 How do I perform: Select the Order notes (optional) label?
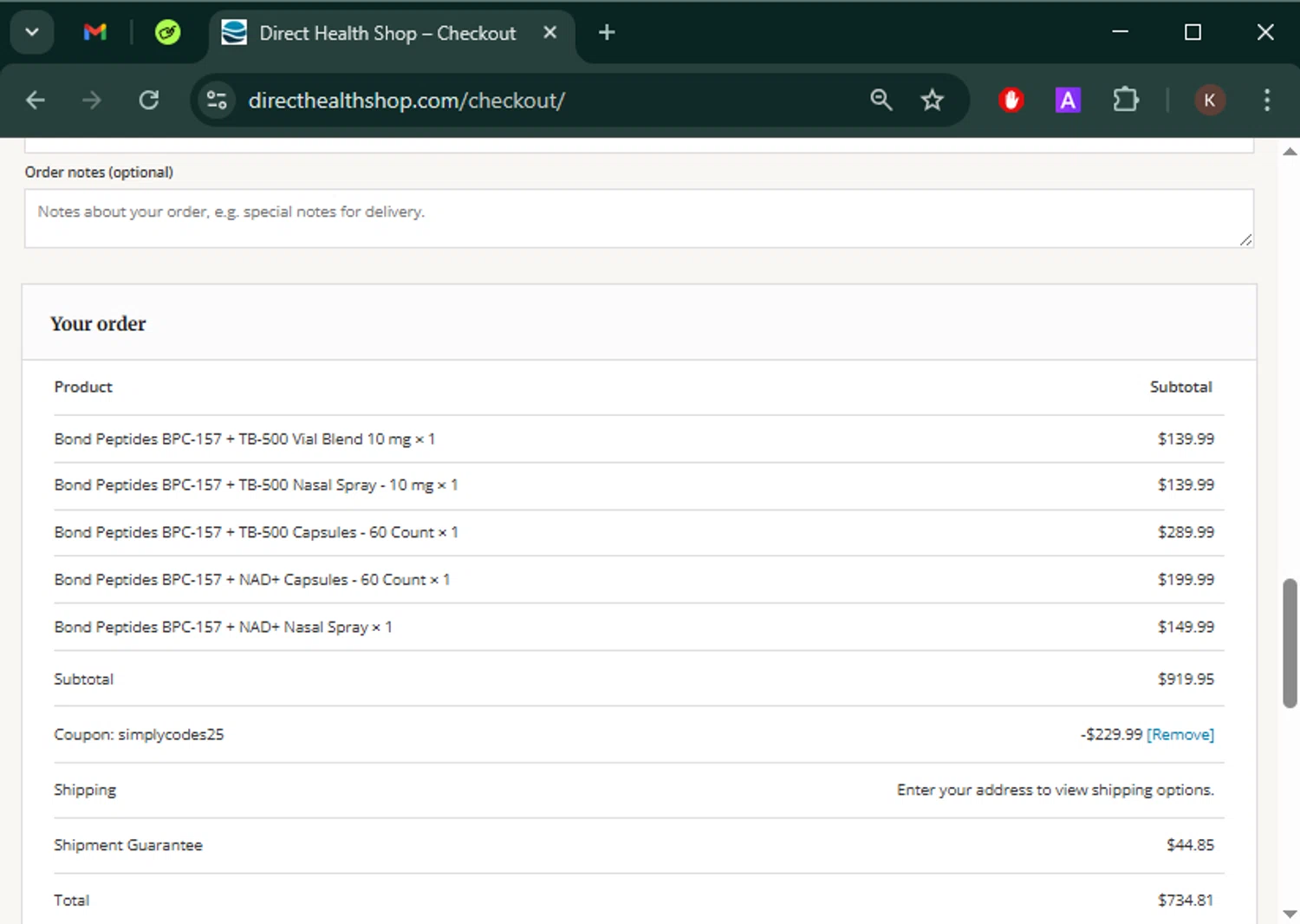click(99, 172)
